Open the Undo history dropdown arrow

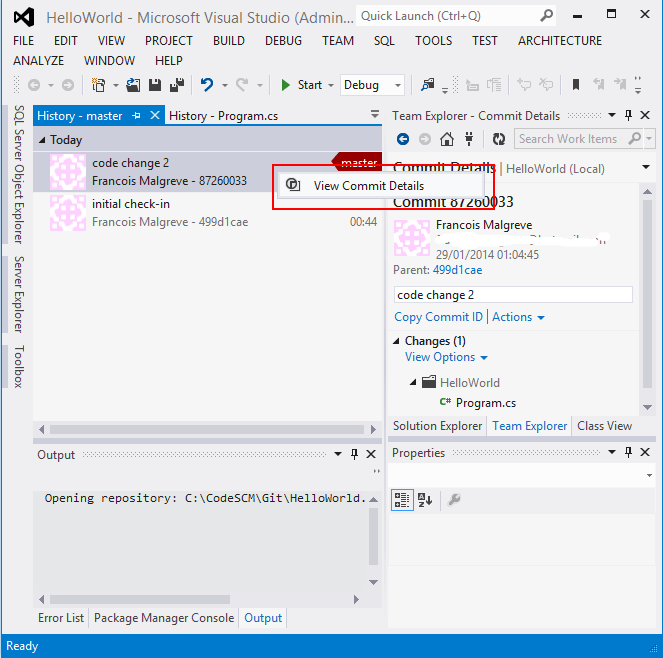coord(225,85)
